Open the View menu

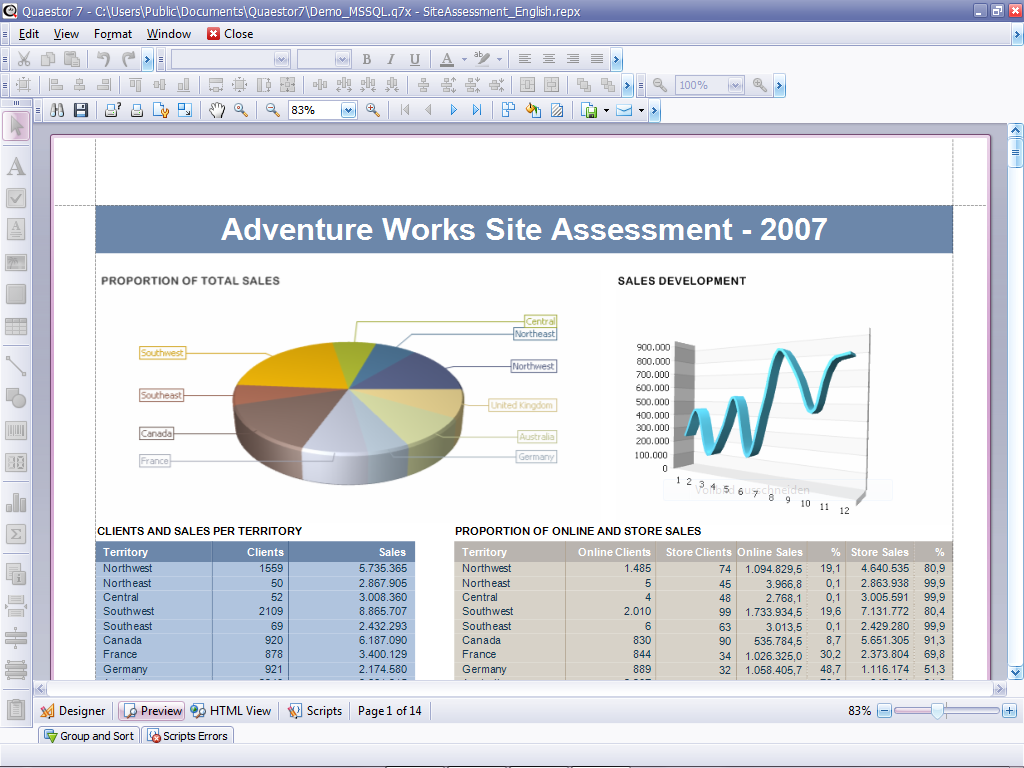tap(66, 34)
